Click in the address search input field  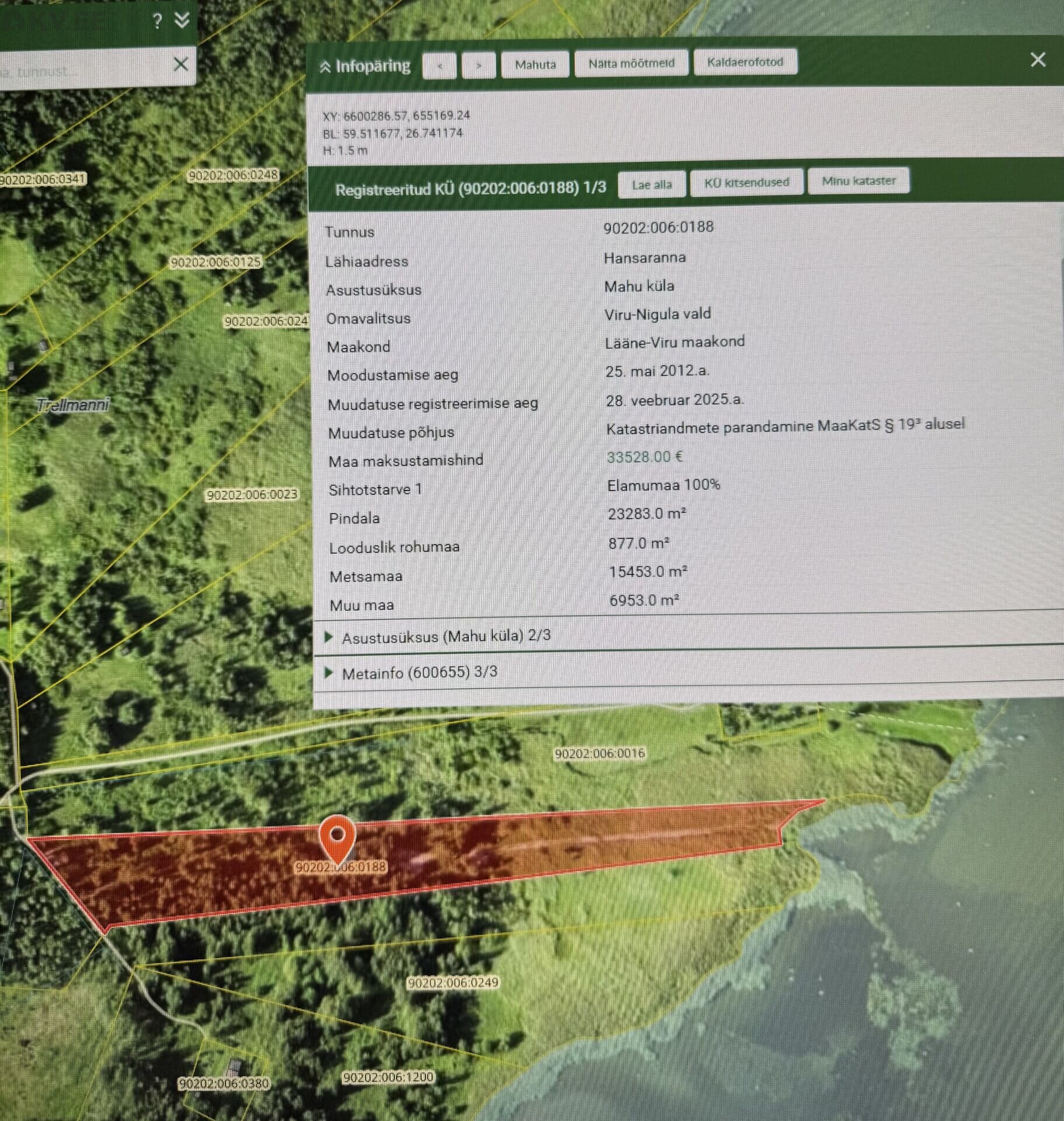pyautogui.click(x=82, y=71)
